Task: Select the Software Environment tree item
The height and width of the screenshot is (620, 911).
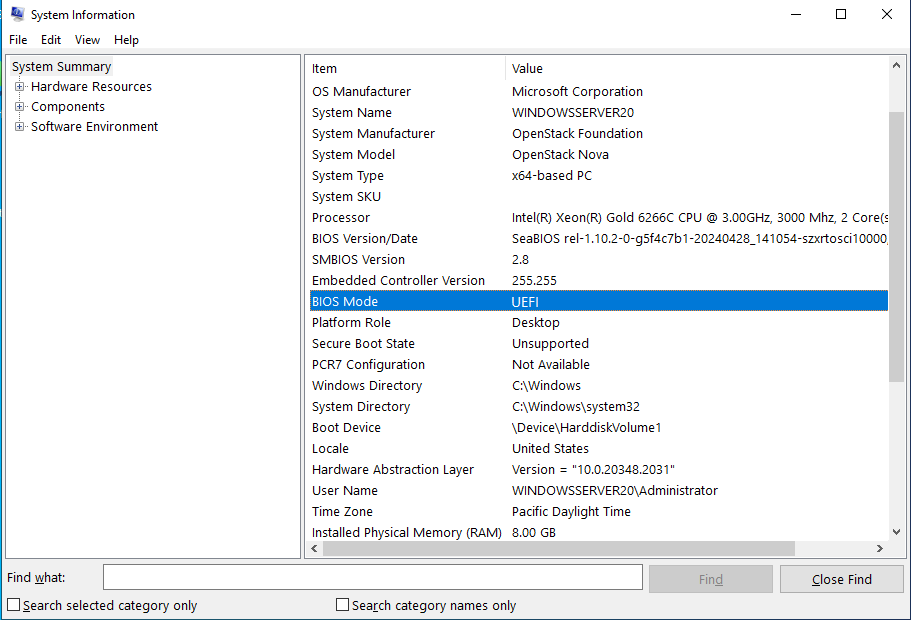Action: 94,126
